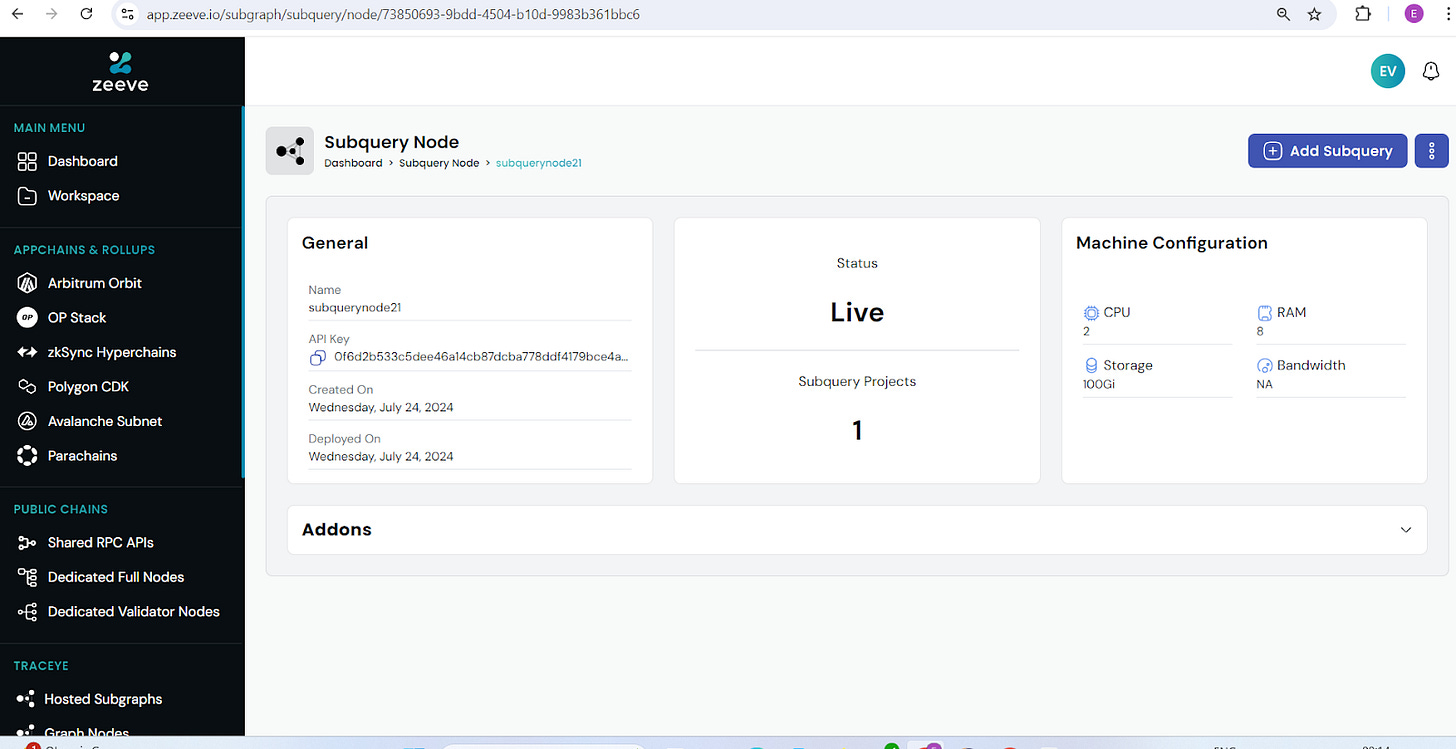
Task: Open the three-dot more options menu
Action: pos(1431,151)
